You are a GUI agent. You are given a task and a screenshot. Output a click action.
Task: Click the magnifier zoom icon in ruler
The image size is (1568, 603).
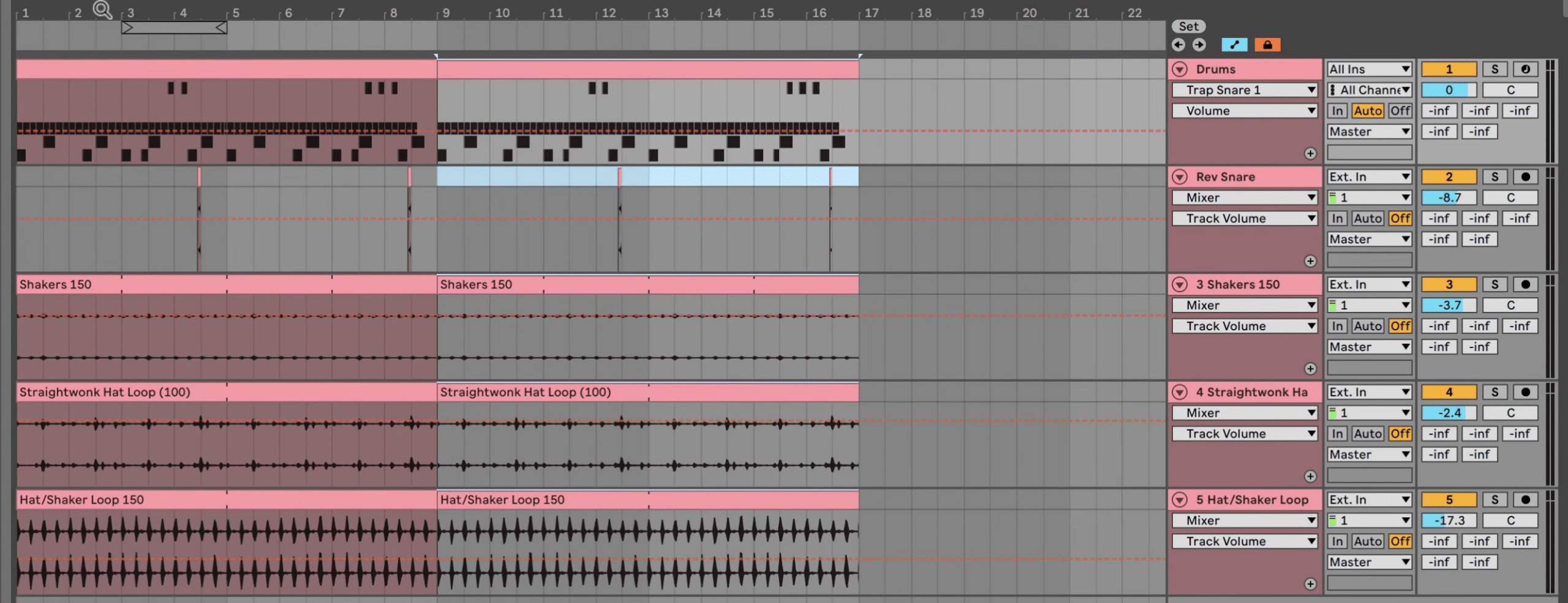pyautogui.click(x=102, y=10)
